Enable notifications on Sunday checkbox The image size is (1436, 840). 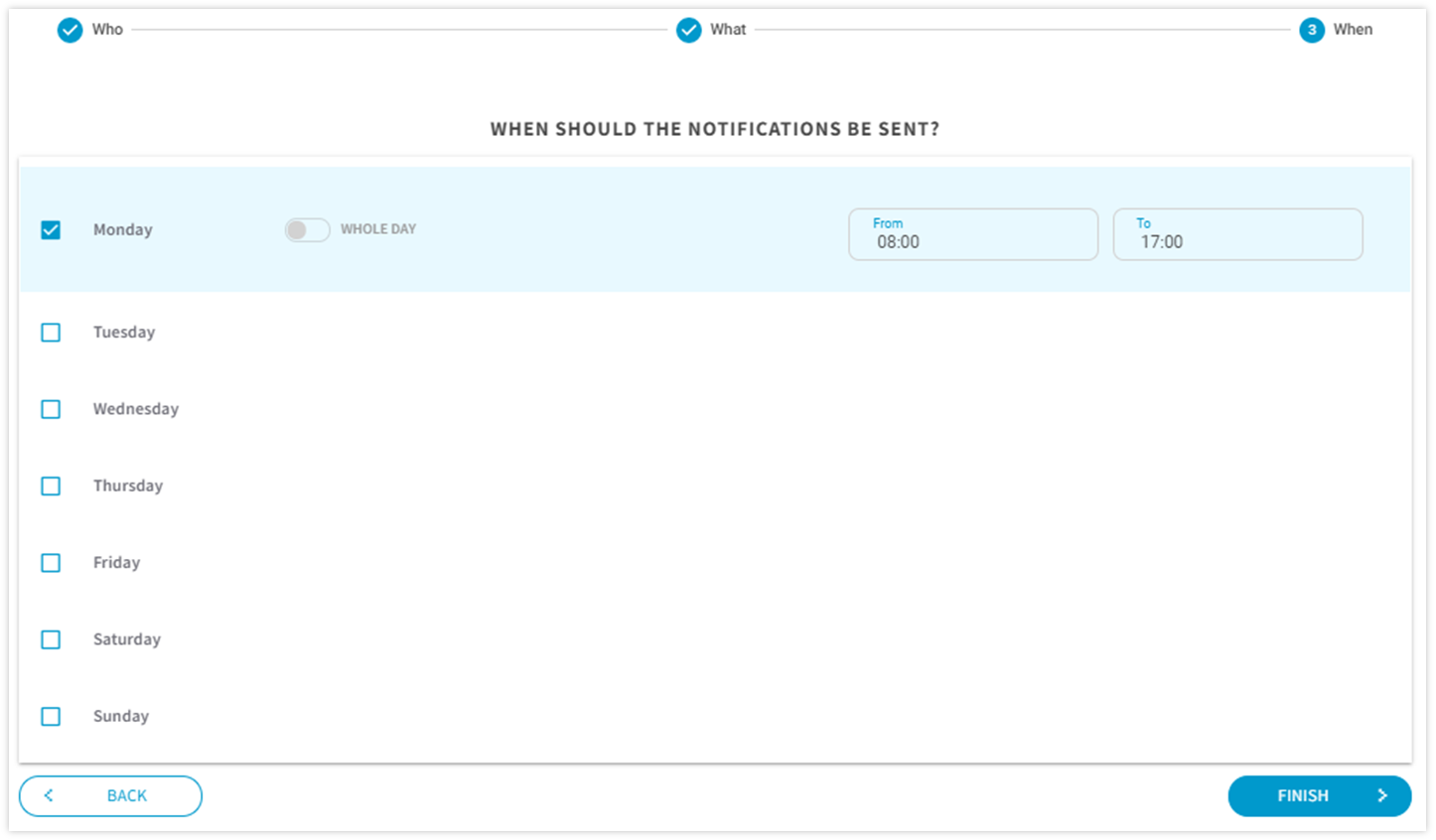[x=51, y=716]
